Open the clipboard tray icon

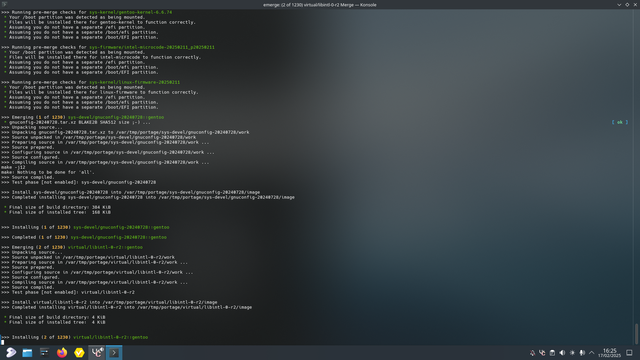[x=552, y=353]
